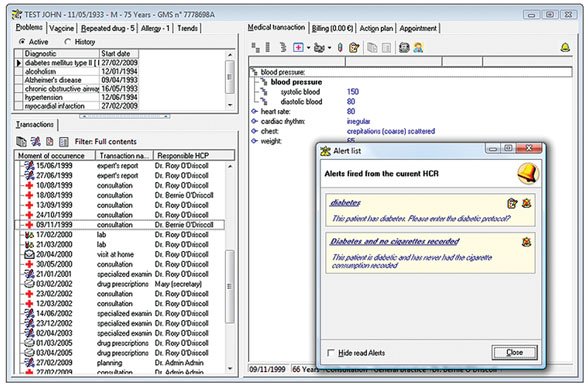Click the bell icon on diabetes alert card
588x387 pixels.
click(x=526, y=203)
